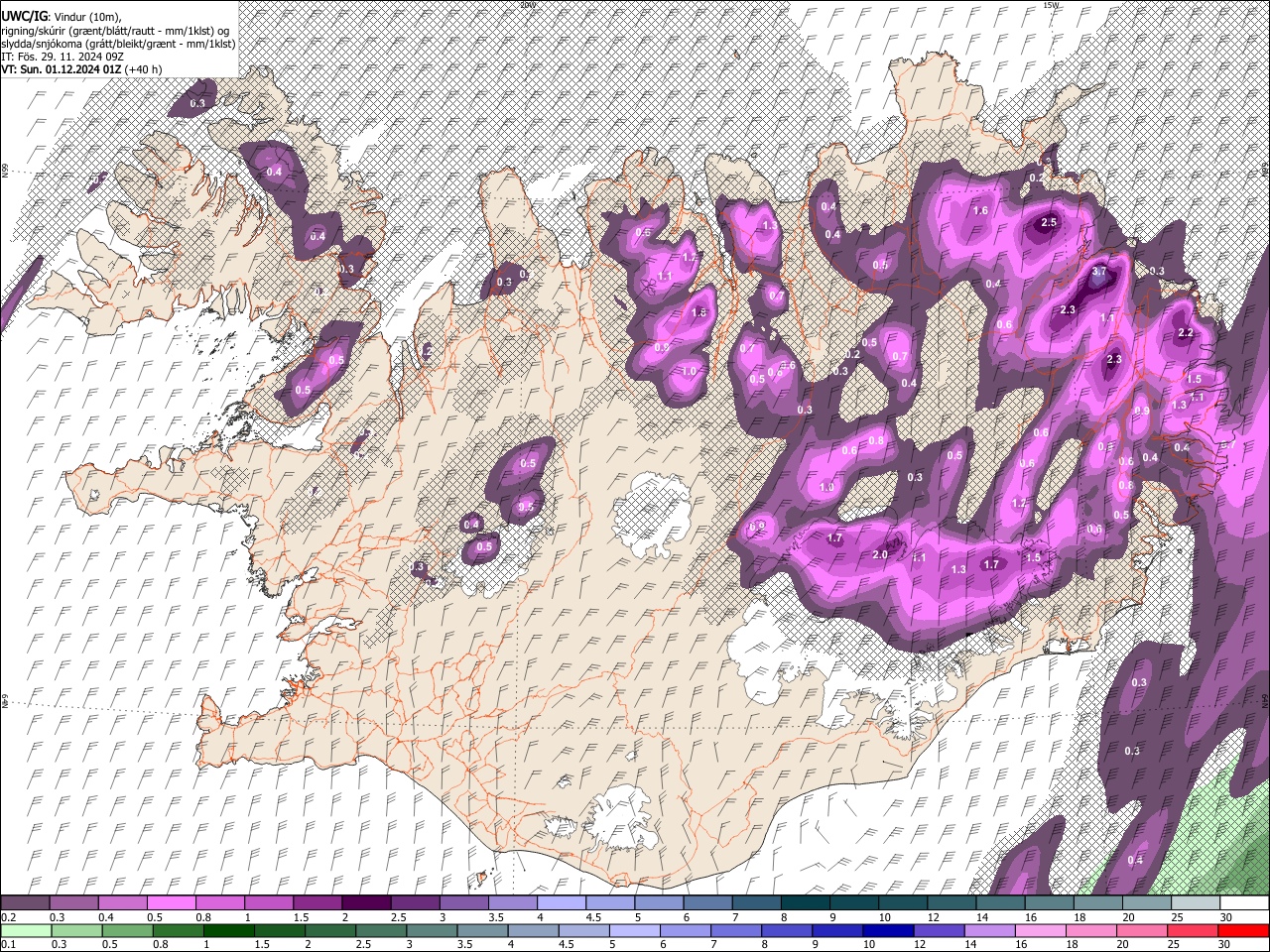Select the bright pink snow swatch between 0.5 and 0.8
Image resolution: width=1270 pixels, height=952 pixels.
171,902
